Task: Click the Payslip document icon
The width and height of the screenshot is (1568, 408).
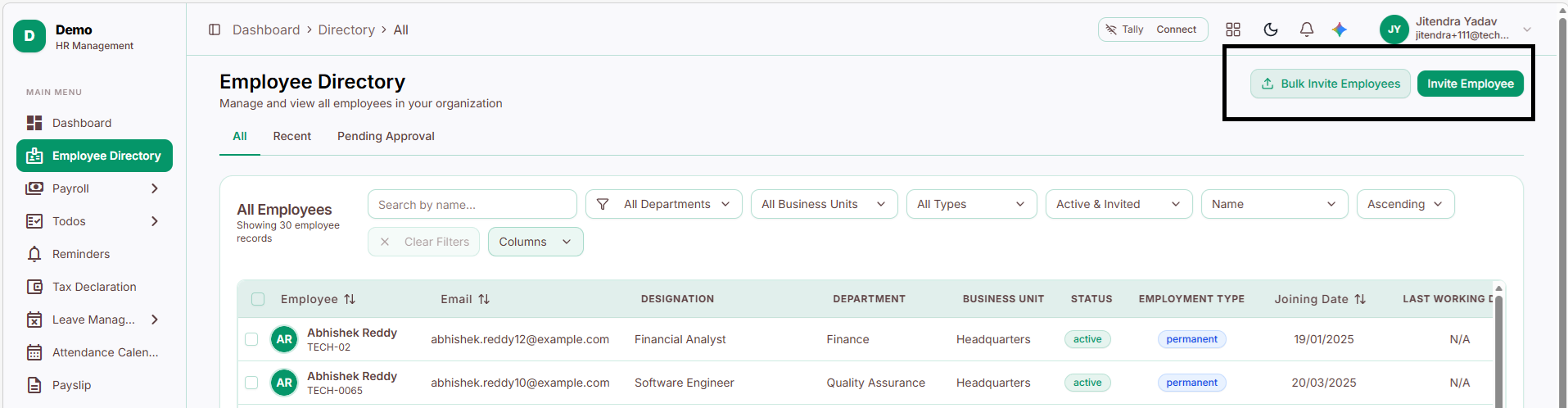Action: 34,385
